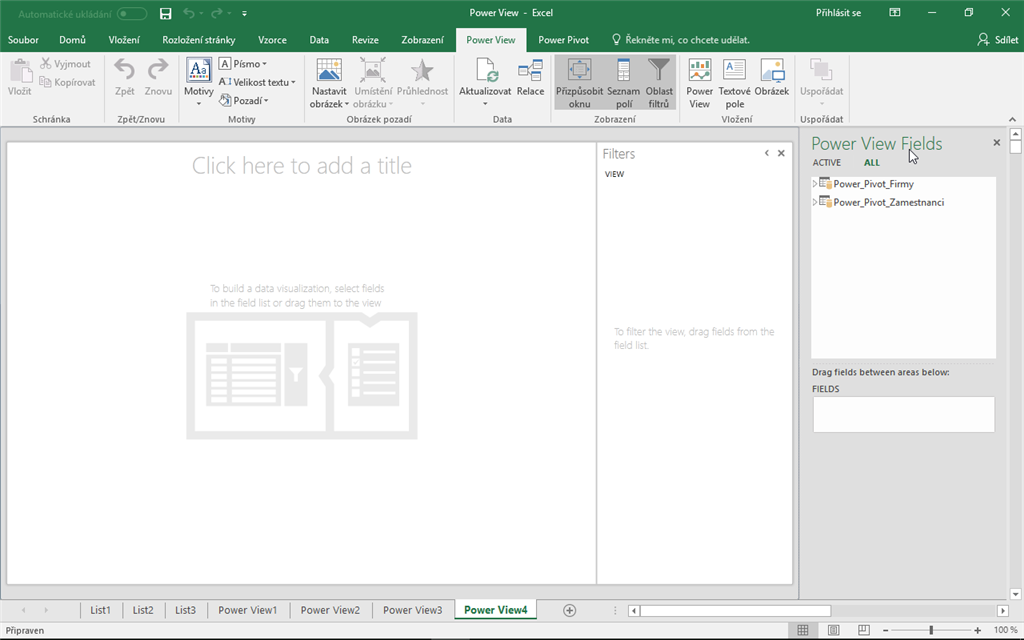This screenshot has width=1024, height=640.
Task: Expand the Power_Pivot_Firmy table arrow
Action: point(814,184)
